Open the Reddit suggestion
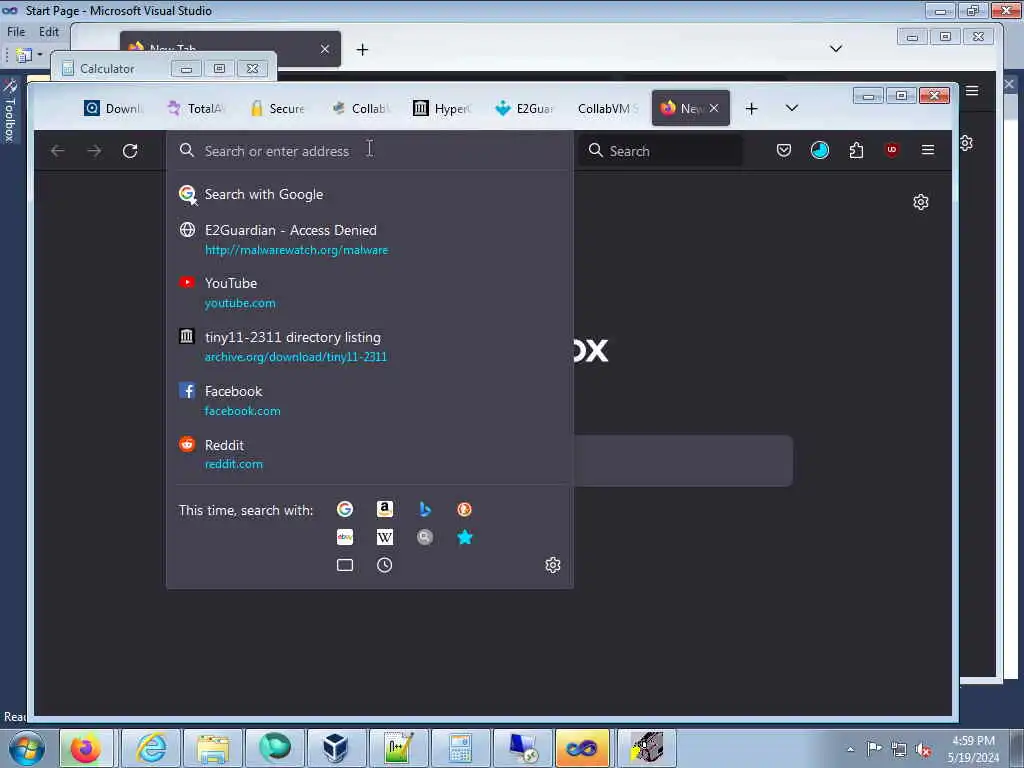Image resolution: width=1024 pixels, height=768 pixels. (x=370, y=454)
